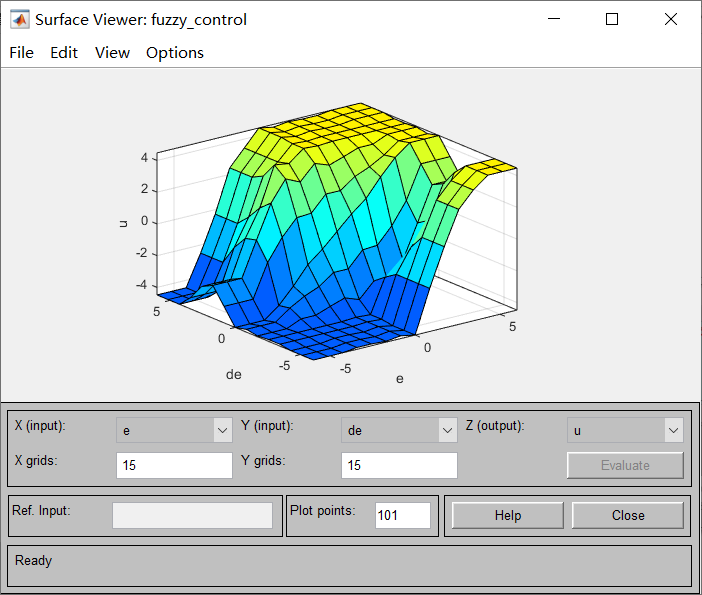Click the 'Y (input):' label
Image resolution: width=702 pixels, height=595 pixels.
point(267,426)
